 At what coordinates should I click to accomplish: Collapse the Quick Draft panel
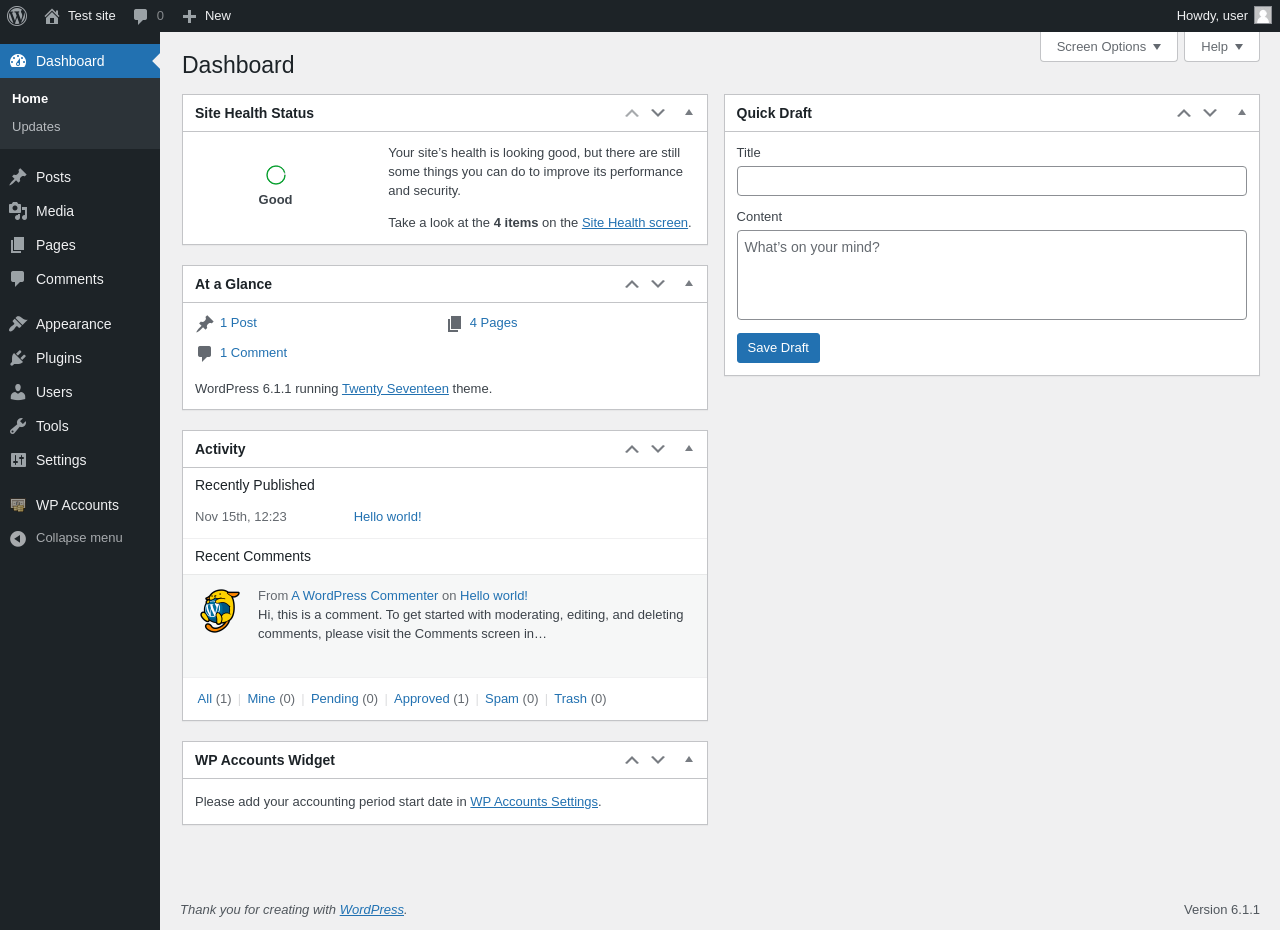click(x=1242, y=113)
